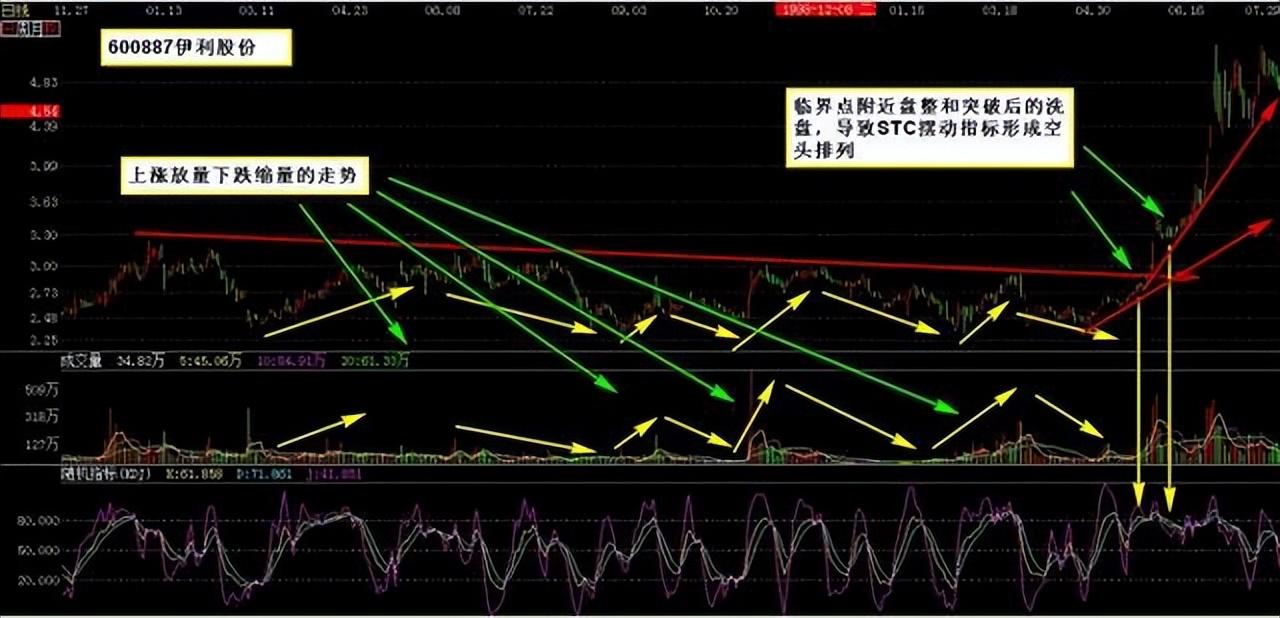Click the period selector icons below 日线
1280x618 pixels.
30,29
